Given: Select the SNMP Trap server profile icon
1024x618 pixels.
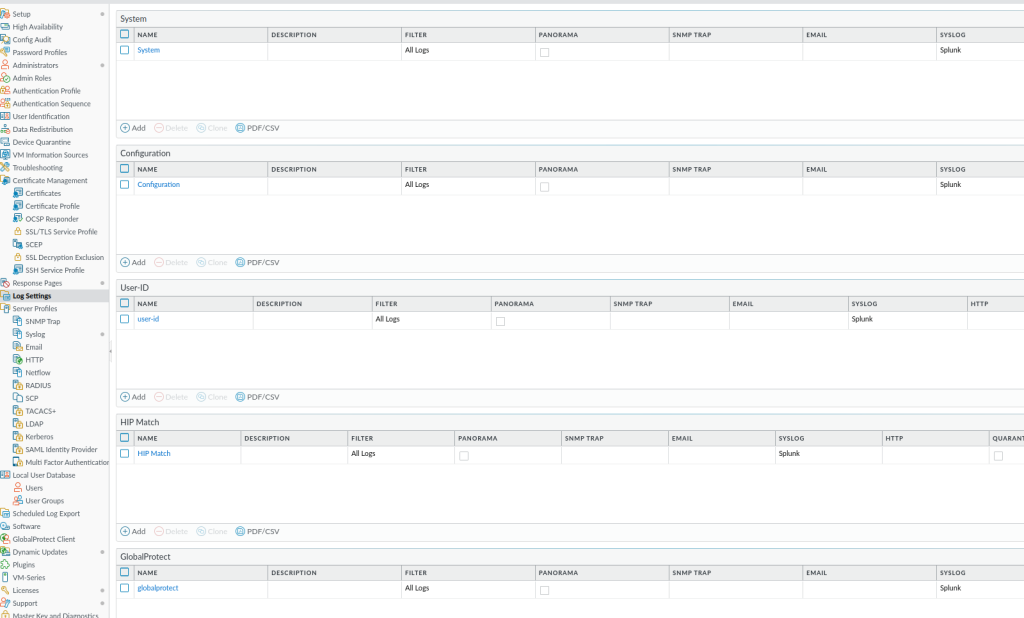Looking at the screenshot, I should (18, 321).
